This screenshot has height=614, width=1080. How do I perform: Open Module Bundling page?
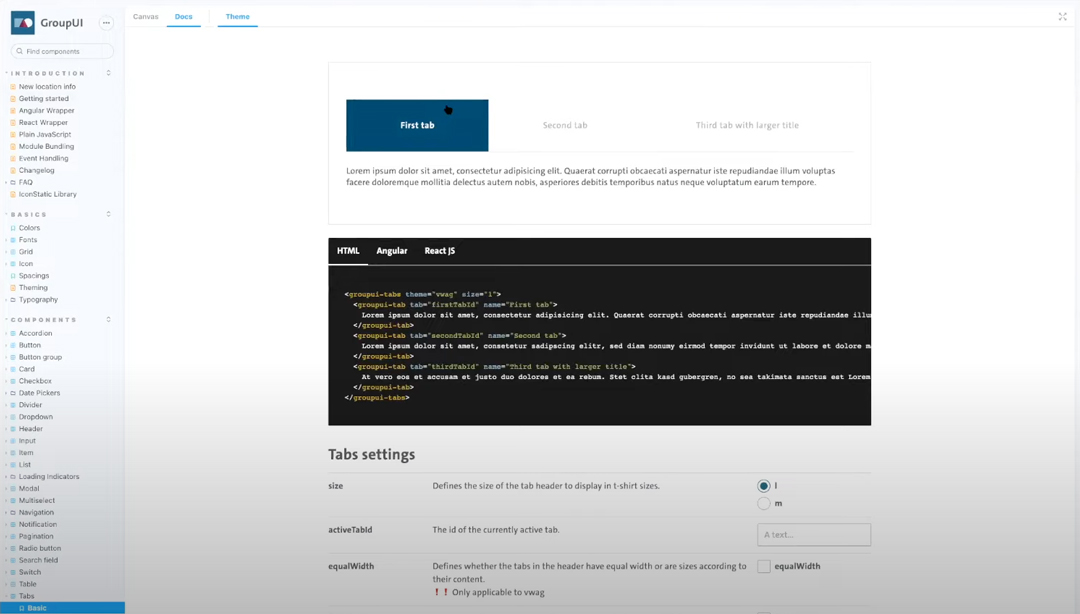pos(46,146)
